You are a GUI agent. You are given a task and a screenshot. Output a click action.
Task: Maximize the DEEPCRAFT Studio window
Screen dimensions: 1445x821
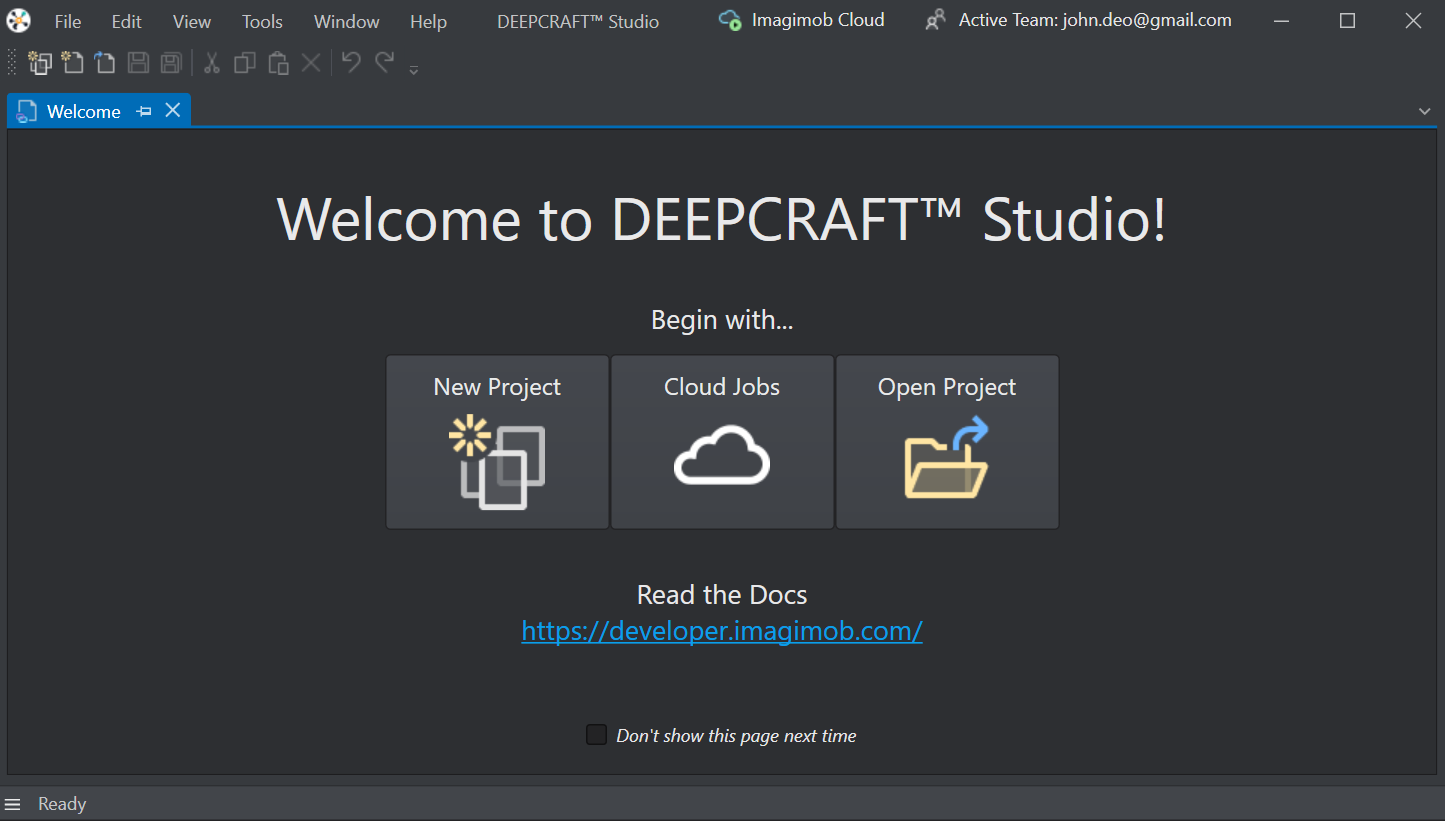(x=1347, y=21)
